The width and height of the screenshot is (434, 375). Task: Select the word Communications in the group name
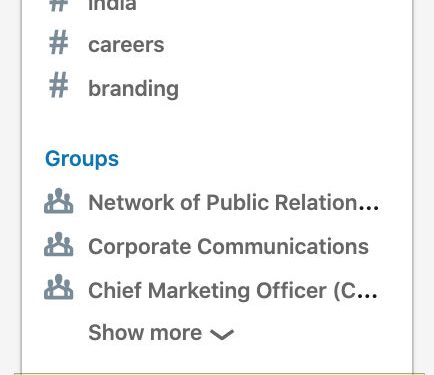283,246
